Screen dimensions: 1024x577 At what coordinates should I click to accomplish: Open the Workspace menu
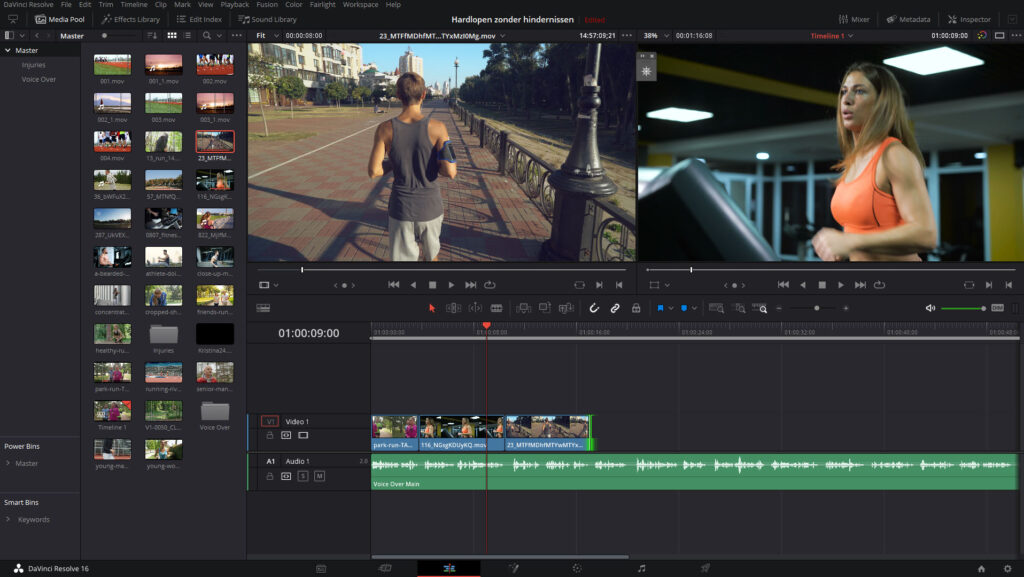[x=360, y=5]
